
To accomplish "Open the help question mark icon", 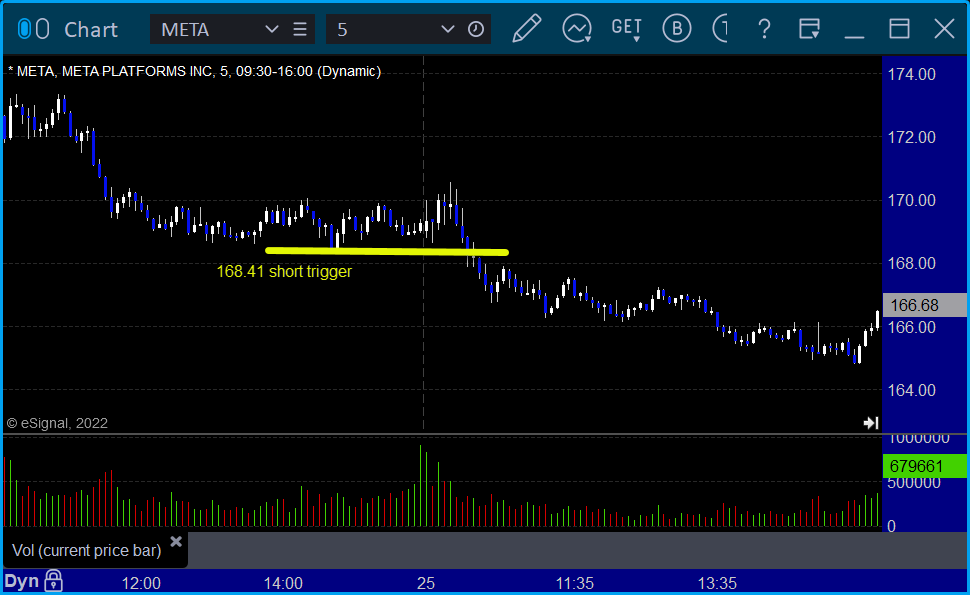I will pos(765,29).
